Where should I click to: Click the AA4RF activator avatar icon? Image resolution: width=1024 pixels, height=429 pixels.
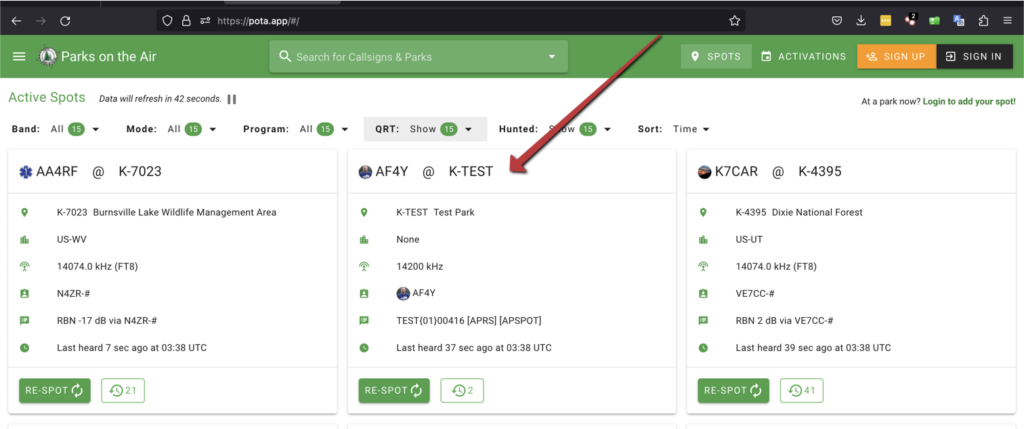pos(26,172)
